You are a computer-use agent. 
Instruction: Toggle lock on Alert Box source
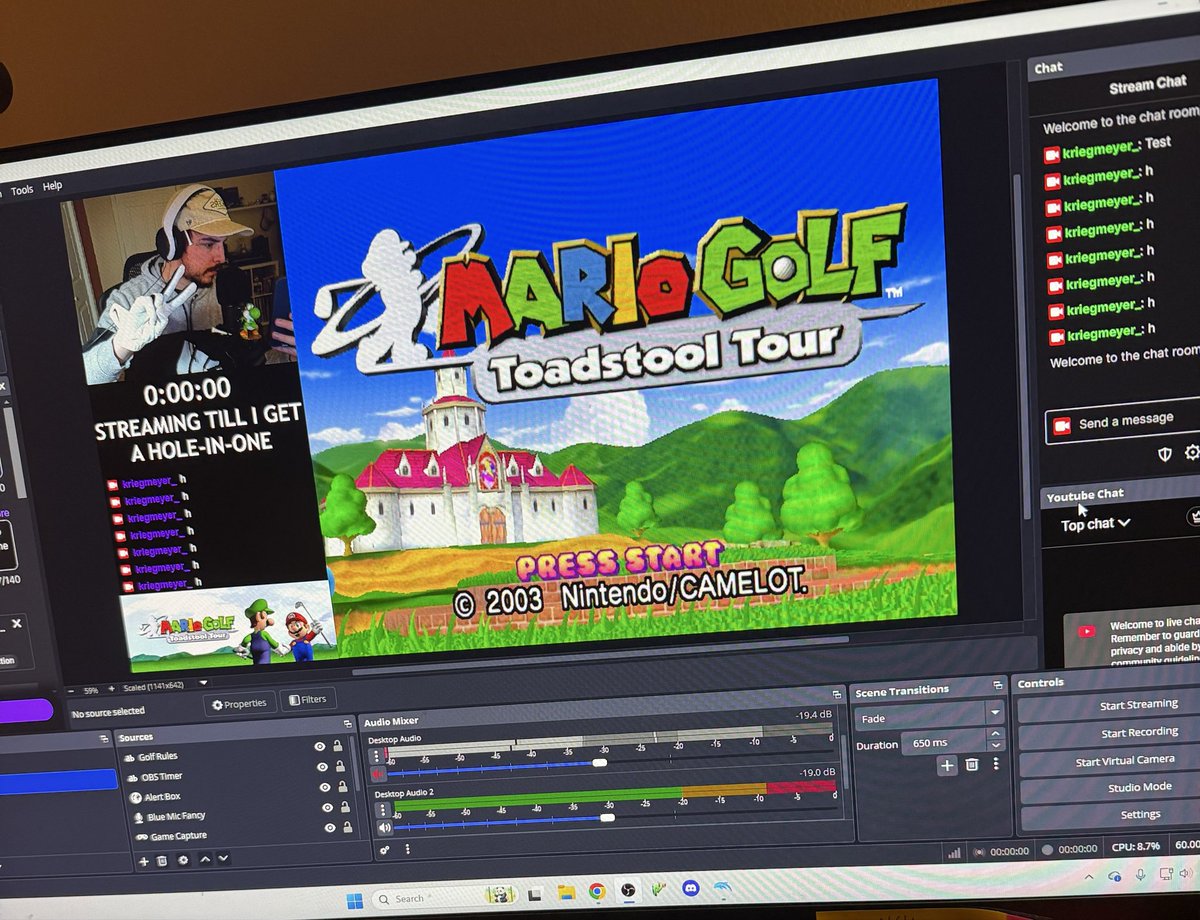click(x=343, y=786)
